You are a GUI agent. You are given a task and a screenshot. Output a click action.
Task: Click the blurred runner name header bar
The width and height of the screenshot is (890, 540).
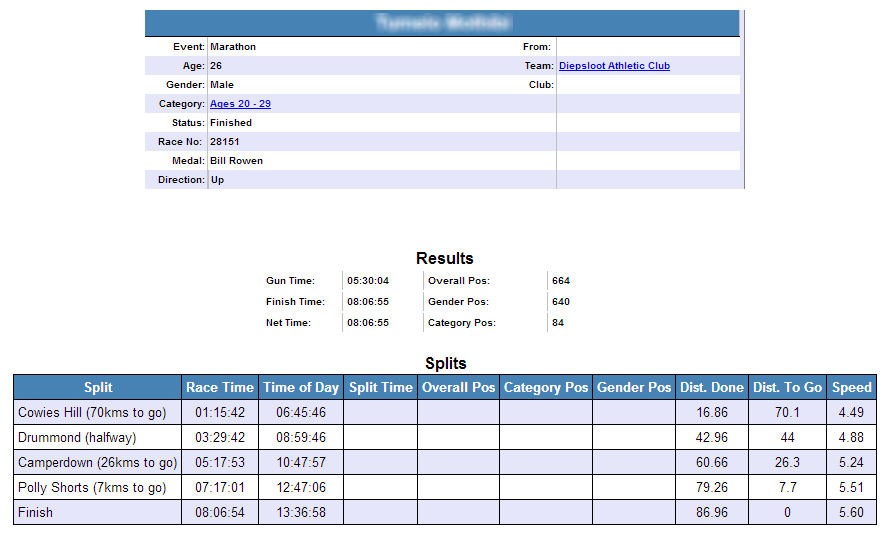click(442, 23)
